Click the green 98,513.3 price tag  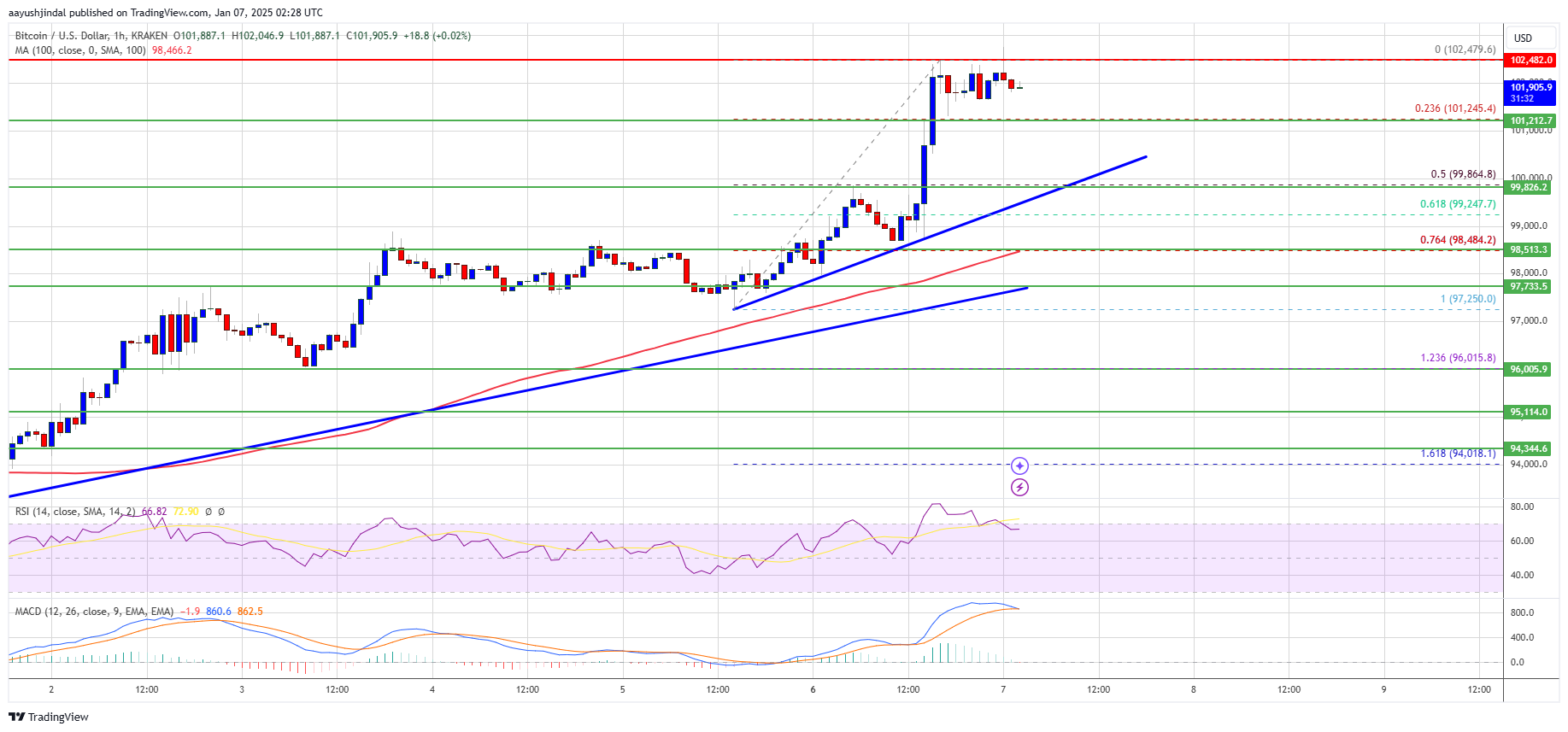1529,249
